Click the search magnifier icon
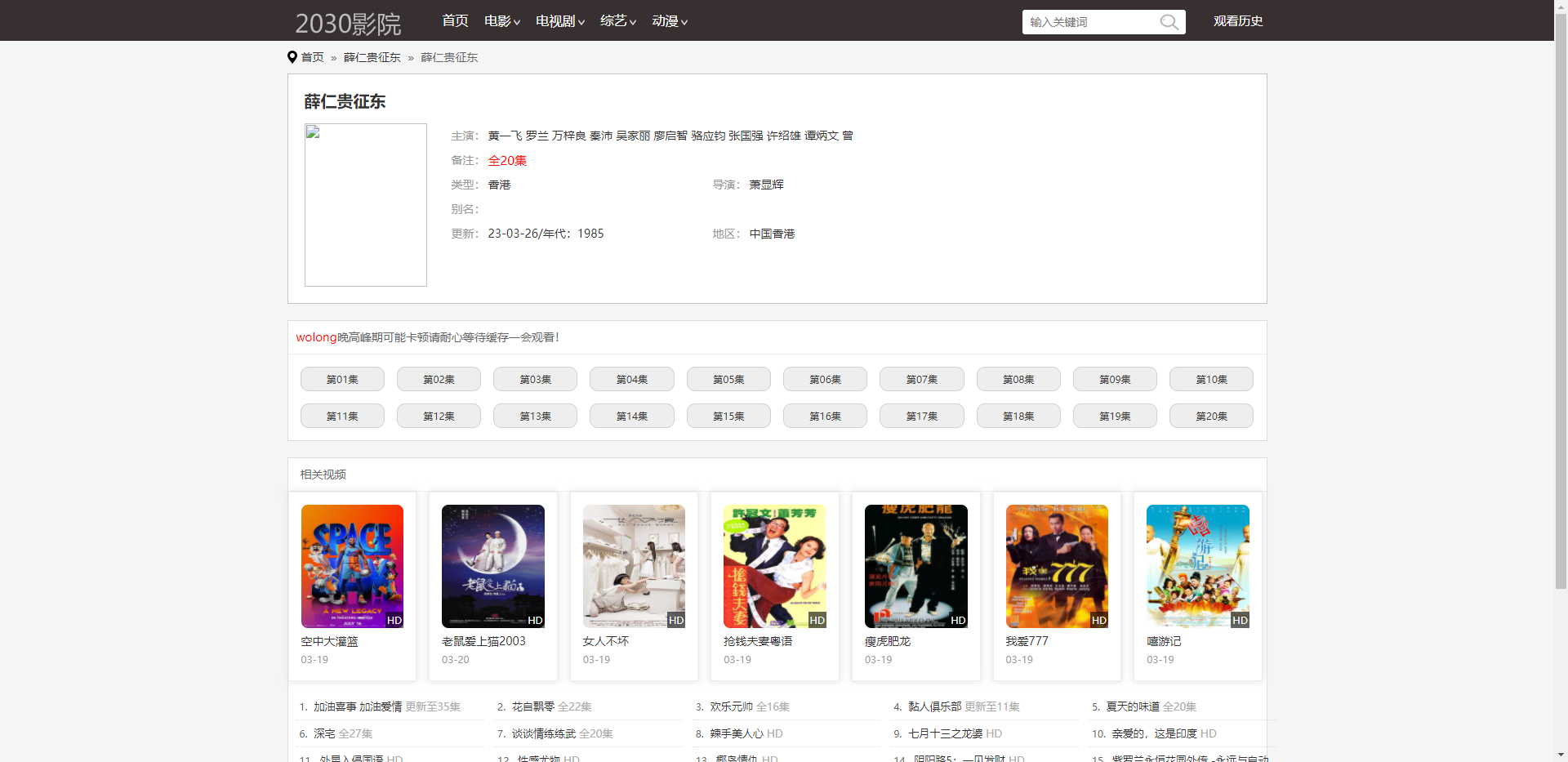The height and width of the screenshot is (762, 1568). [x=1169, y=22]
